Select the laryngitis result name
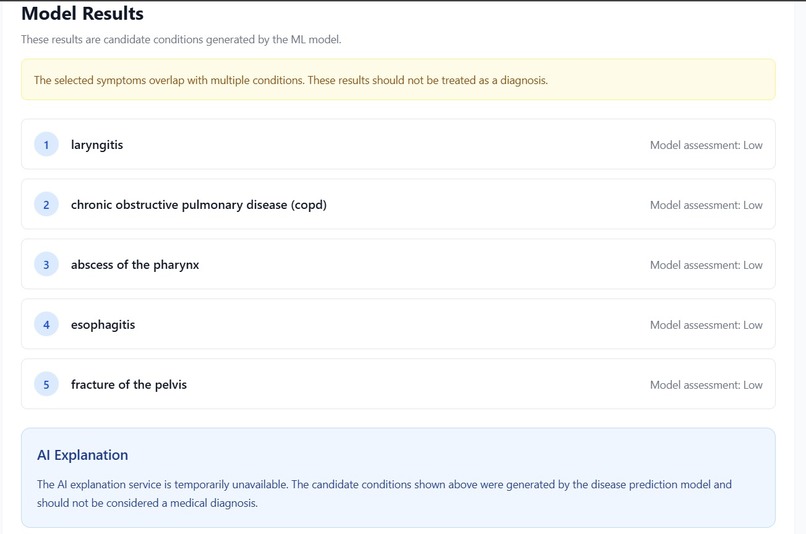The height and width of the screenshot is (534, 806). coord(97,145)
